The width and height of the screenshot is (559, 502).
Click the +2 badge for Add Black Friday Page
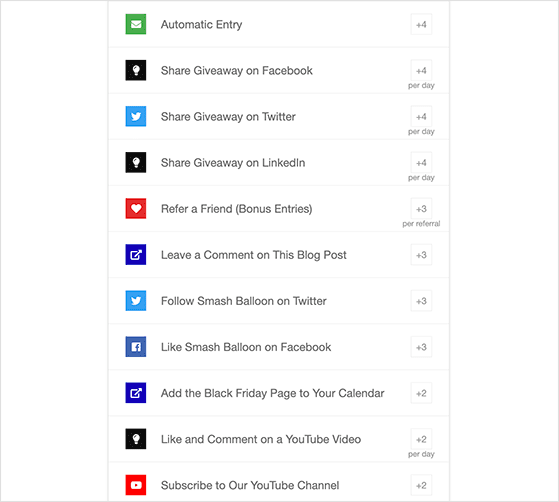pos(421,393)
